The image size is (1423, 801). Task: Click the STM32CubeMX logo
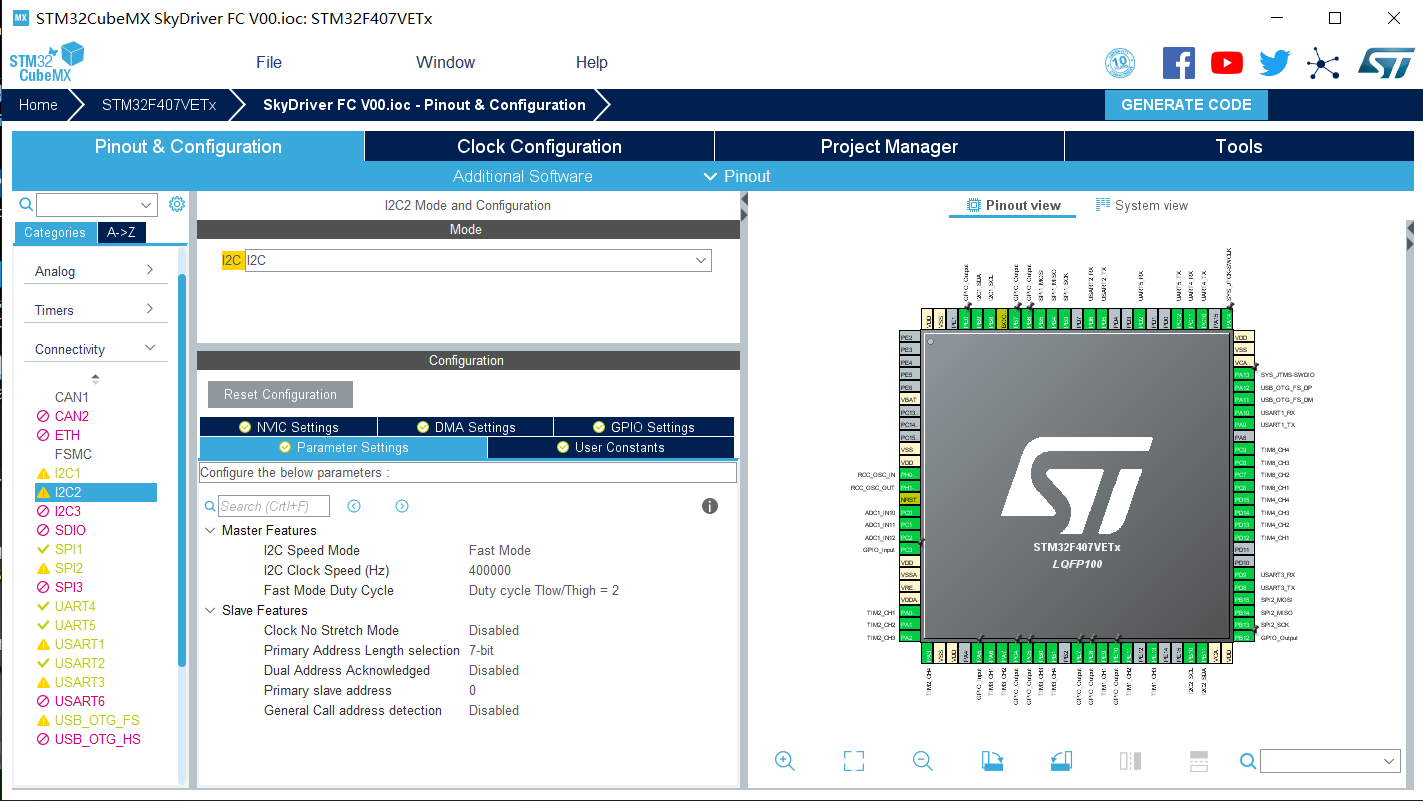coord(46,62)
